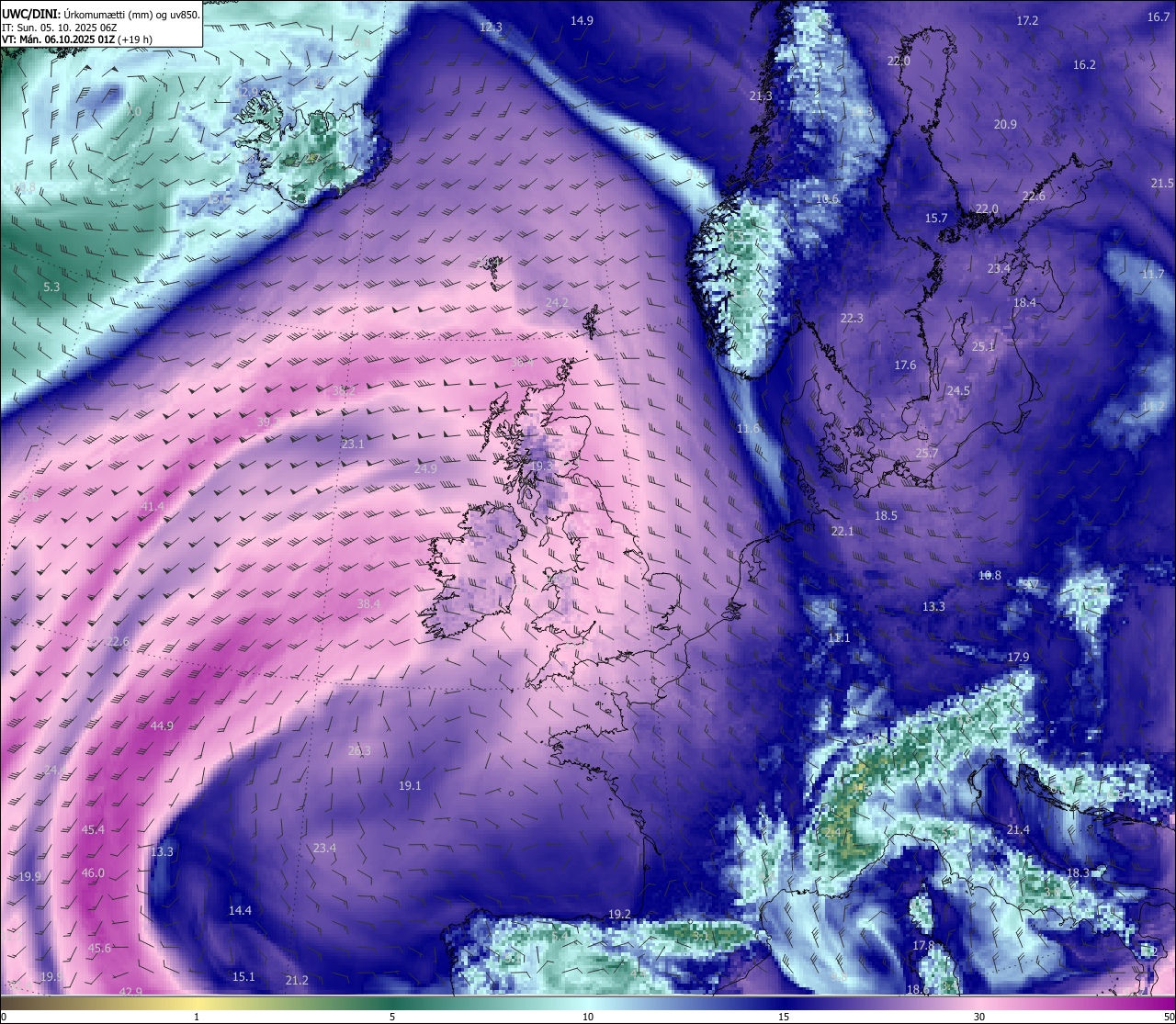Screen dimensions: 1176x1024
Task: Click the 16.7 value label
Action: (1159, 17)
